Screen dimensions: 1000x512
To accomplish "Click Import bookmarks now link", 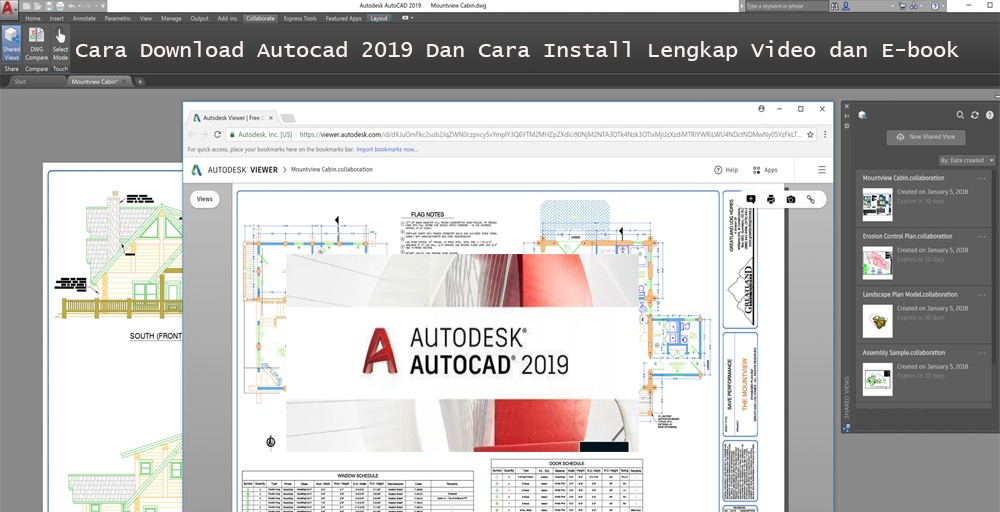I will [x=387, y=149].
